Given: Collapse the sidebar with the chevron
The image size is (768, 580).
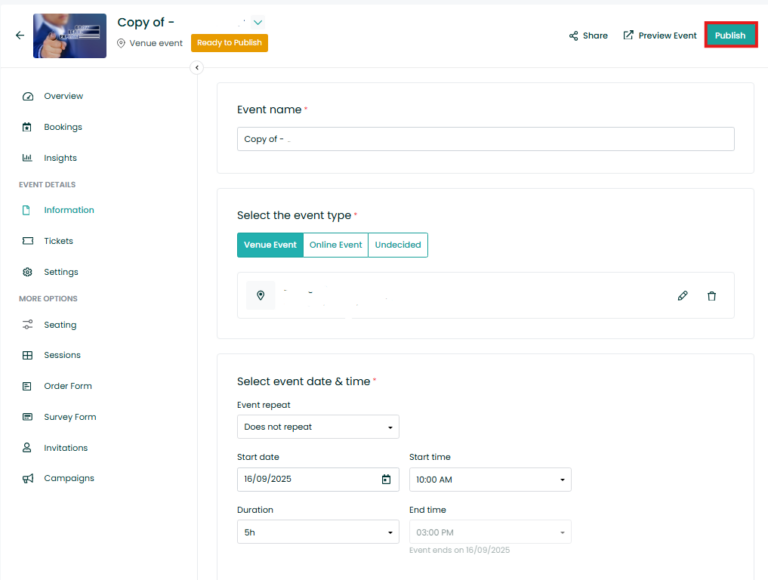Looking at the screenshot, I should [197, 68].
